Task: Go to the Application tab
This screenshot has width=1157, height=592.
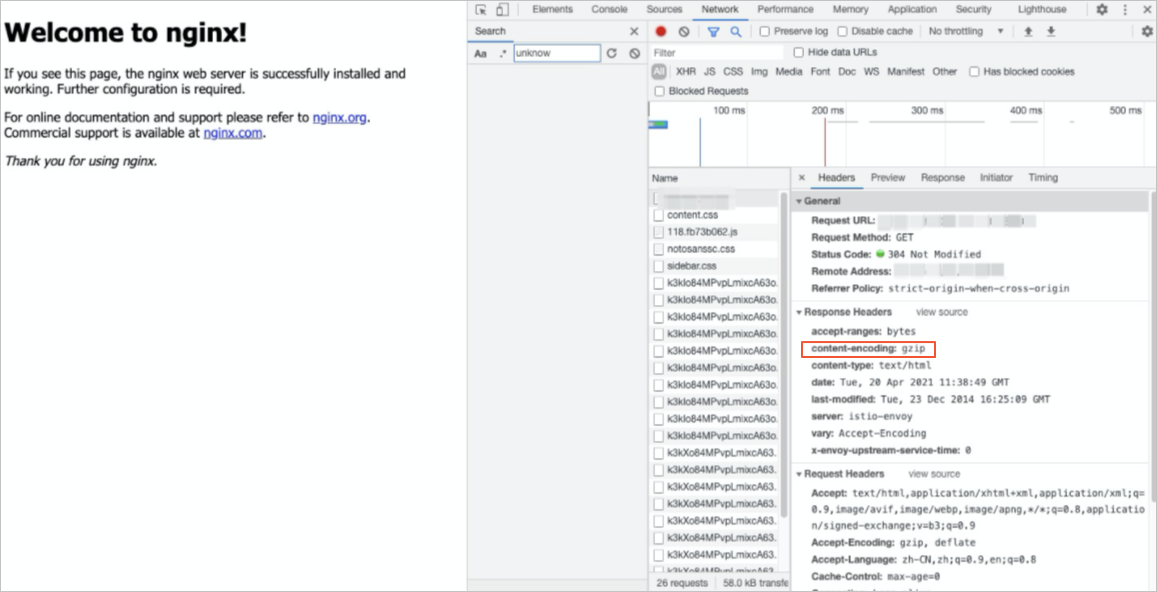Action: (912, 10)
